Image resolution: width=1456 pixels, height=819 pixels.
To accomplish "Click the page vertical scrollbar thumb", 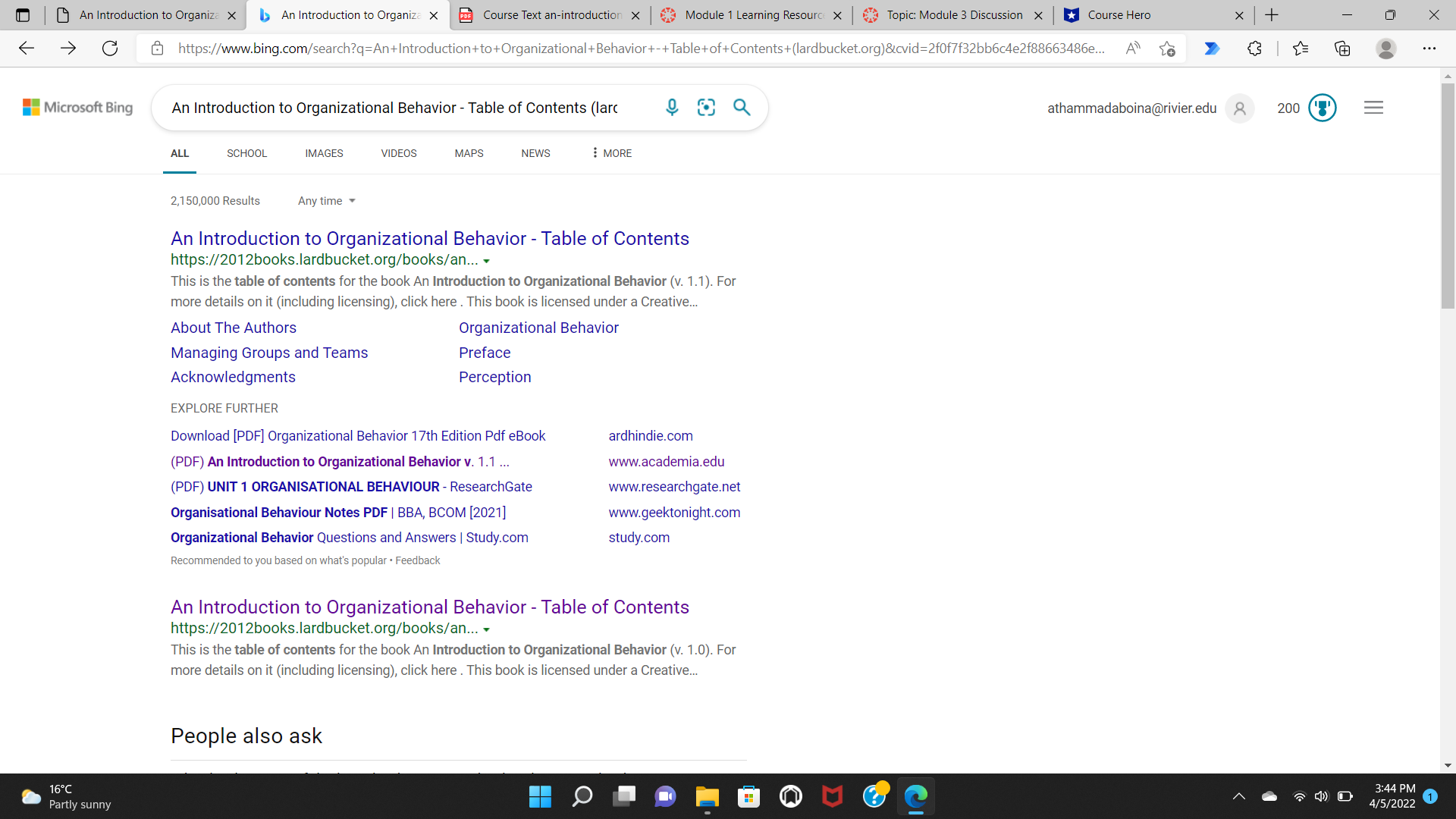I will coord(1448,196).
